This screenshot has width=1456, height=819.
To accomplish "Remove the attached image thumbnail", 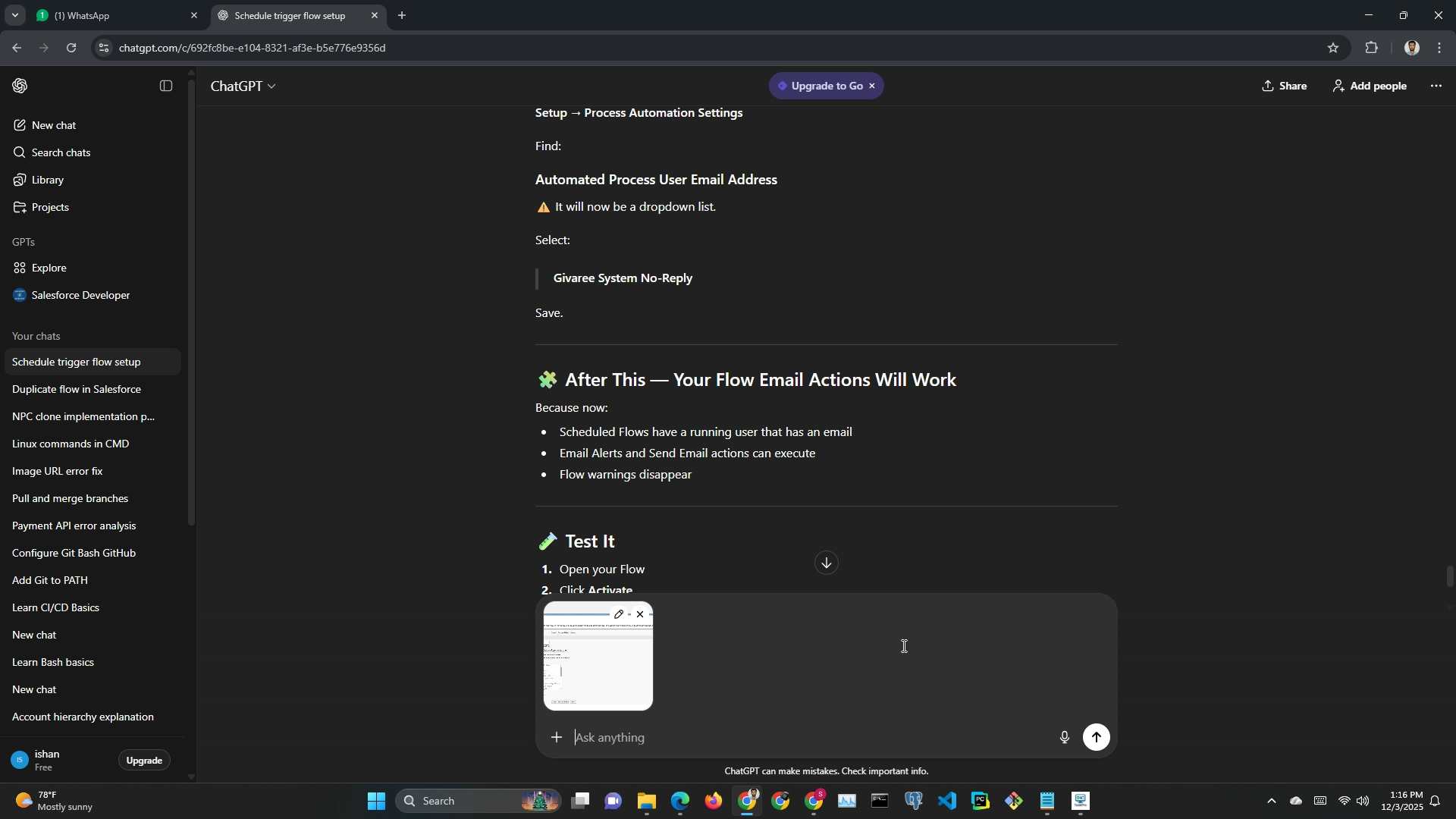I will [640, 614].
